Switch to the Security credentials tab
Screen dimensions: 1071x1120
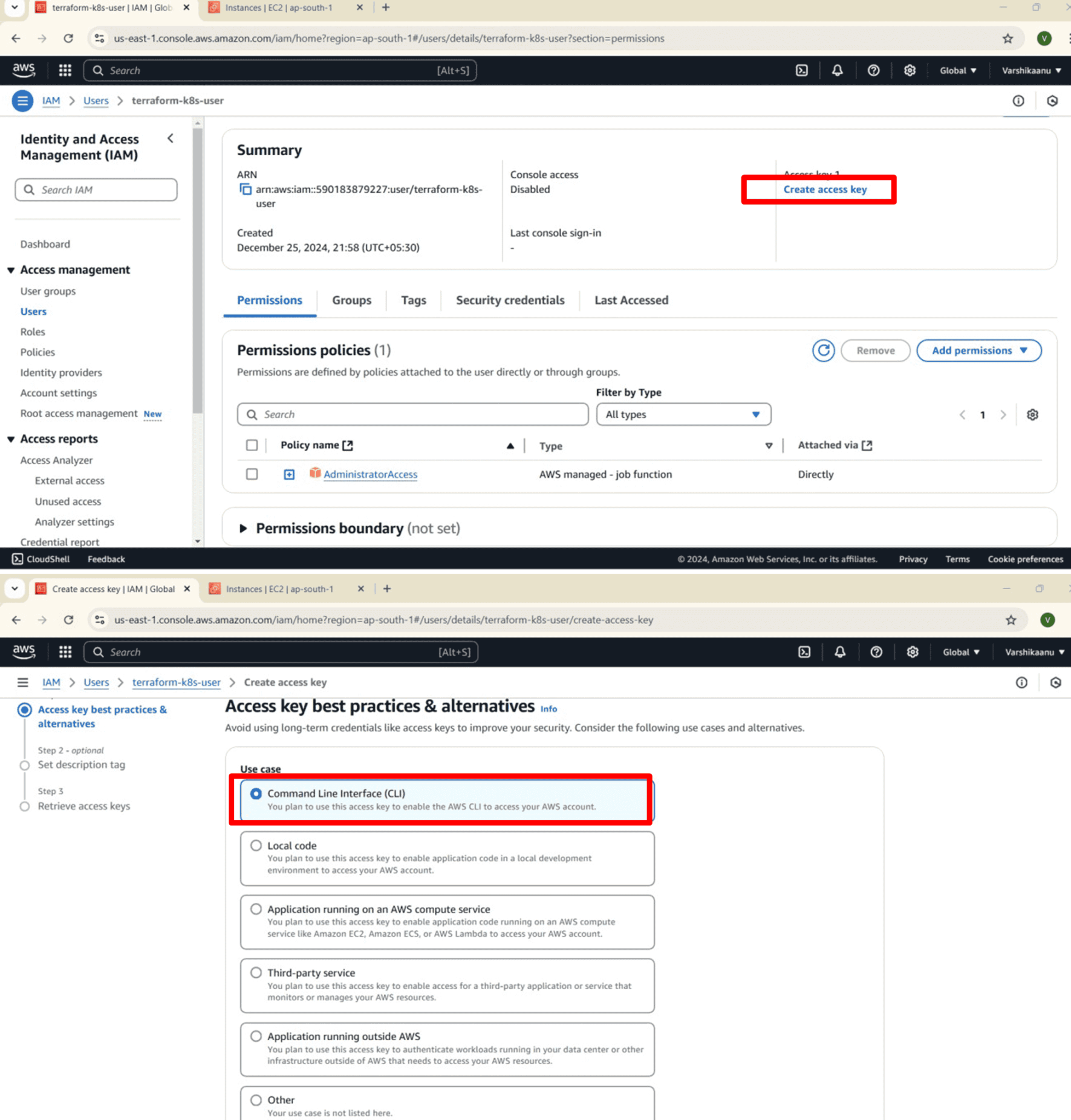click(x=510, y=300)
